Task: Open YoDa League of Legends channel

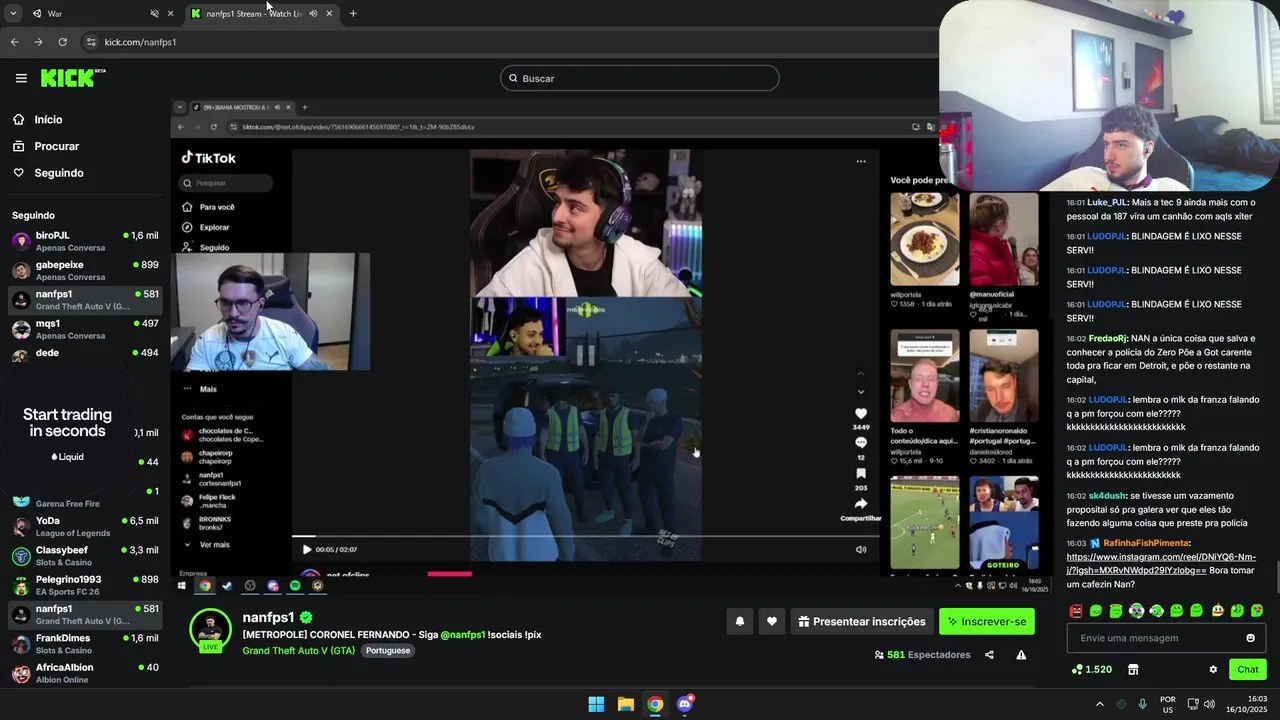Action: [85, 526]
